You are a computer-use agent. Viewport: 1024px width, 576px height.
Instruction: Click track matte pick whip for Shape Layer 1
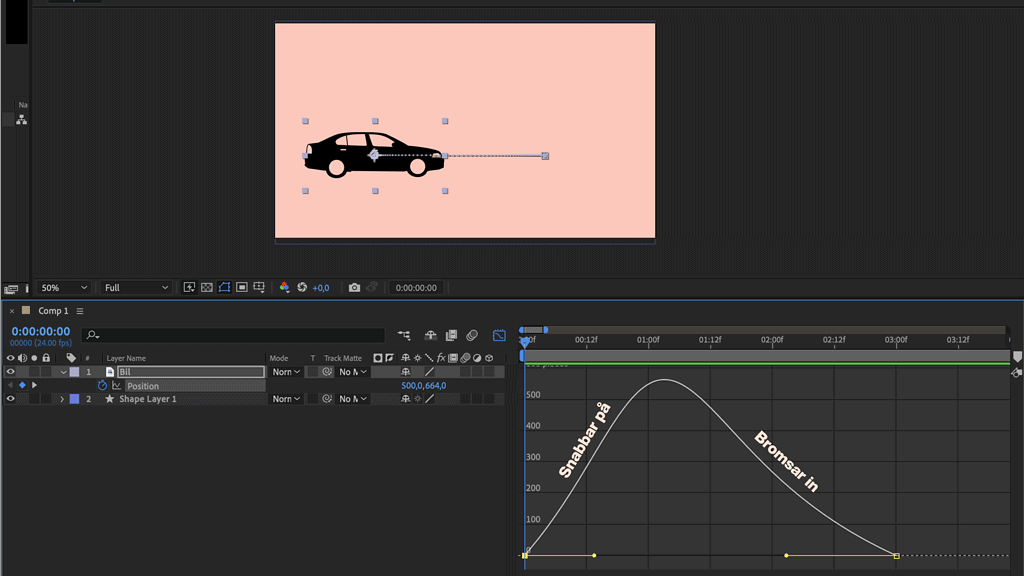coord(327,398)
